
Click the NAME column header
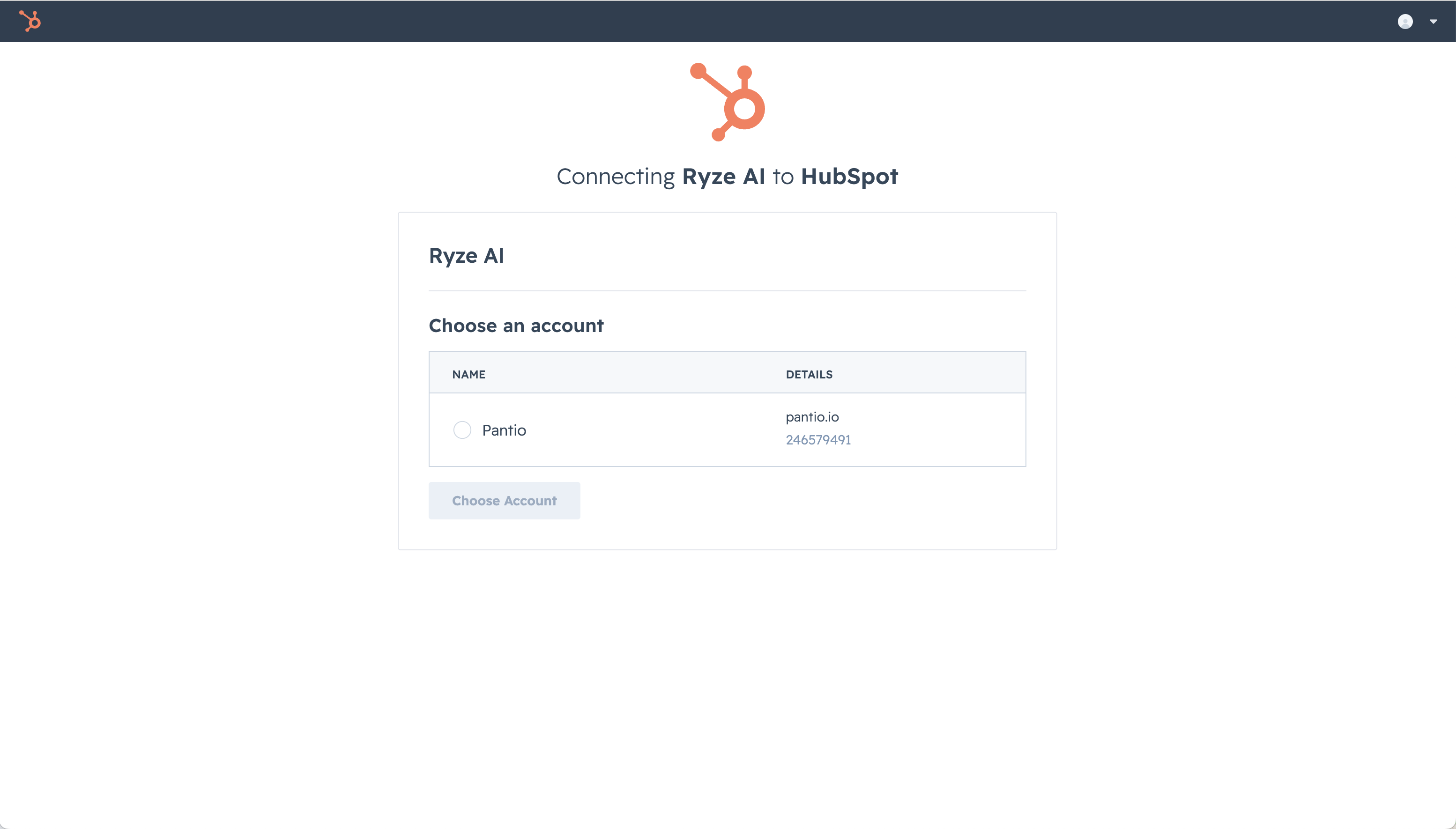click(x=468, y=374)
